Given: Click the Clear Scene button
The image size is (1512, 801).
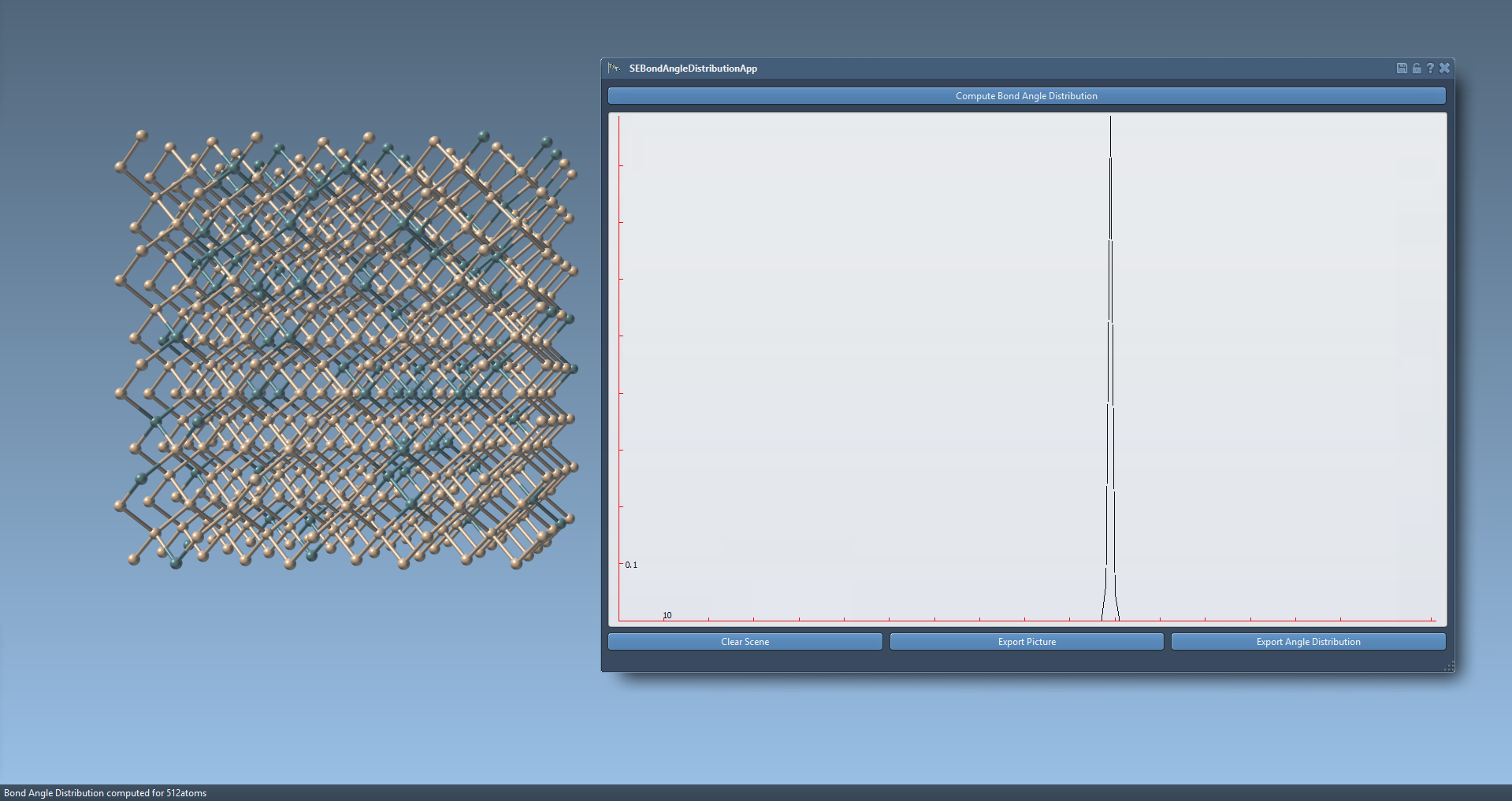Looking at the screenshot, I should tap(745, 642).
